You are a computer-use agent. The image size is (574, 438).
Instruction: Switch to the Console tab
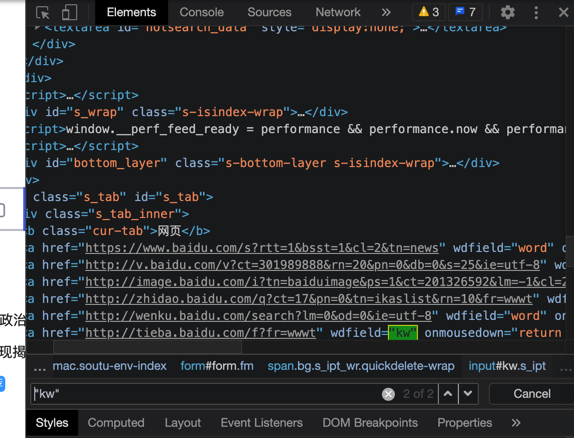click(x=201, y=12)
